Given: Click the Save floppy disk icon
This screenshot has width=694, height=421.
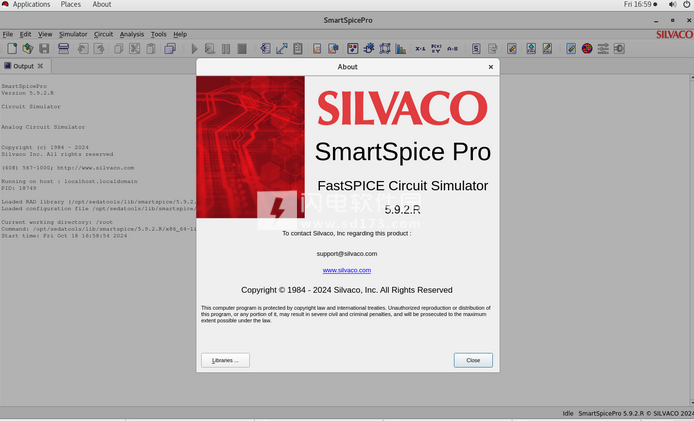Looking at the screenshot, I should coord(44,49).
